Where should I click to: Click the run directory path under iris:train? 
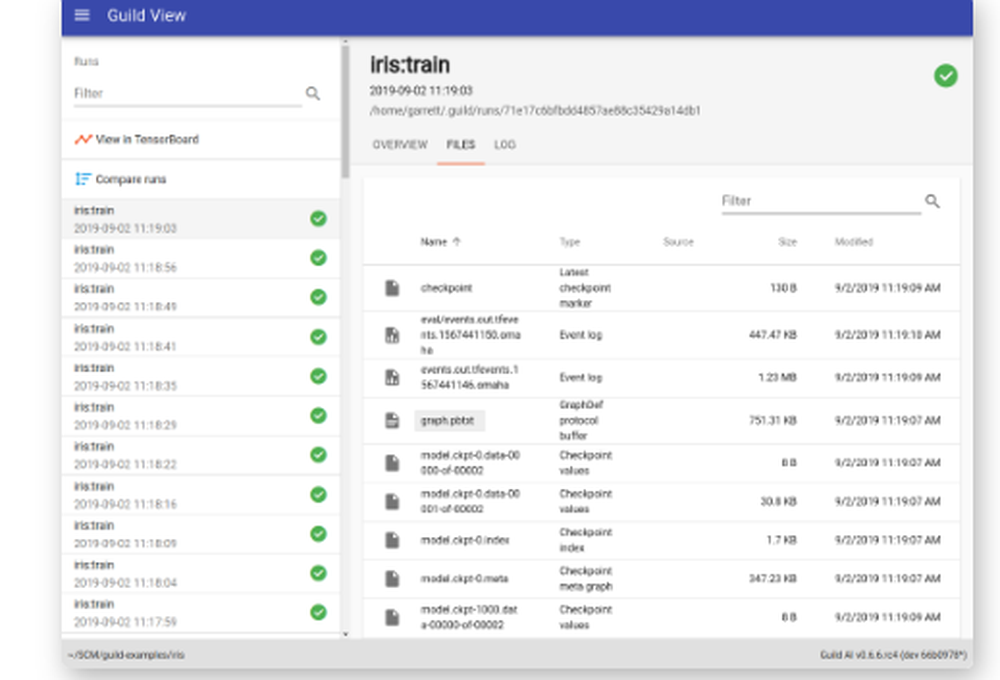(x=534, y=110)
